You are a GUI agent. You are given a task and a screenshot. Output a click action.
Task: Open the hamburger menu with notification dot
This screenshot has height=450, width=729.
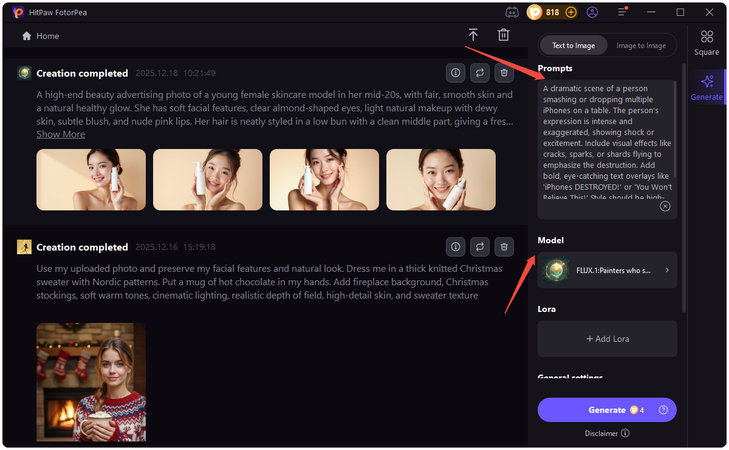pos(623,12)
